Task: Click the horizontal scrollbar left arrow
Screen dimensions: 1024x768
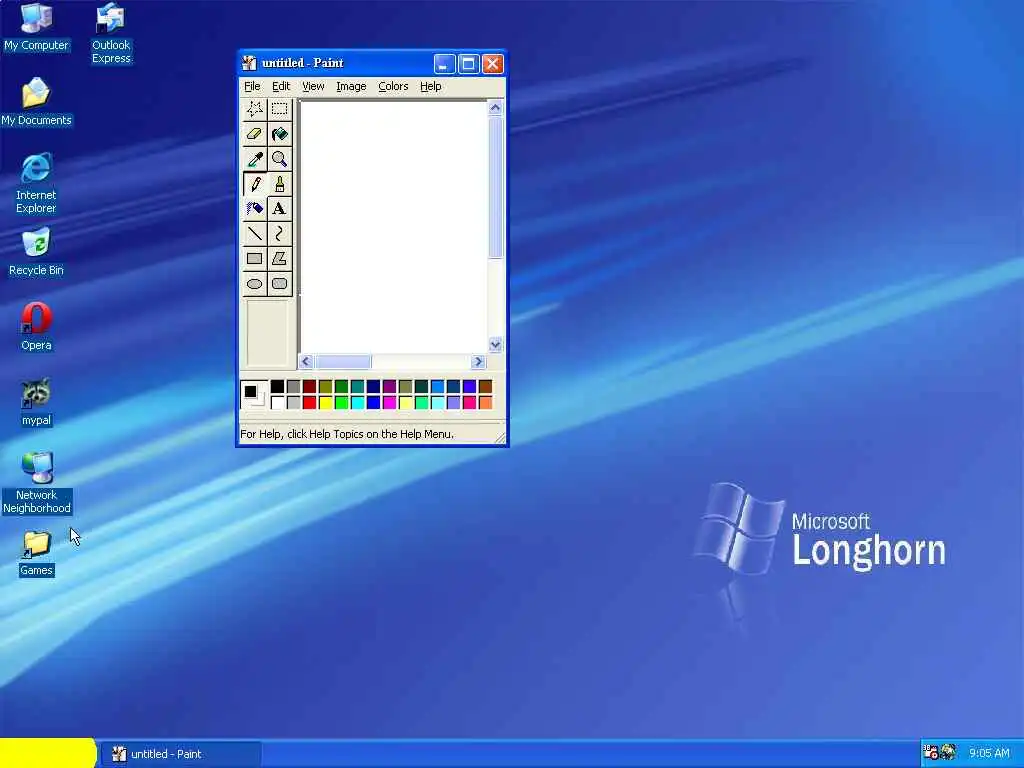Action: pyautogui.click(x=306, y=361)
